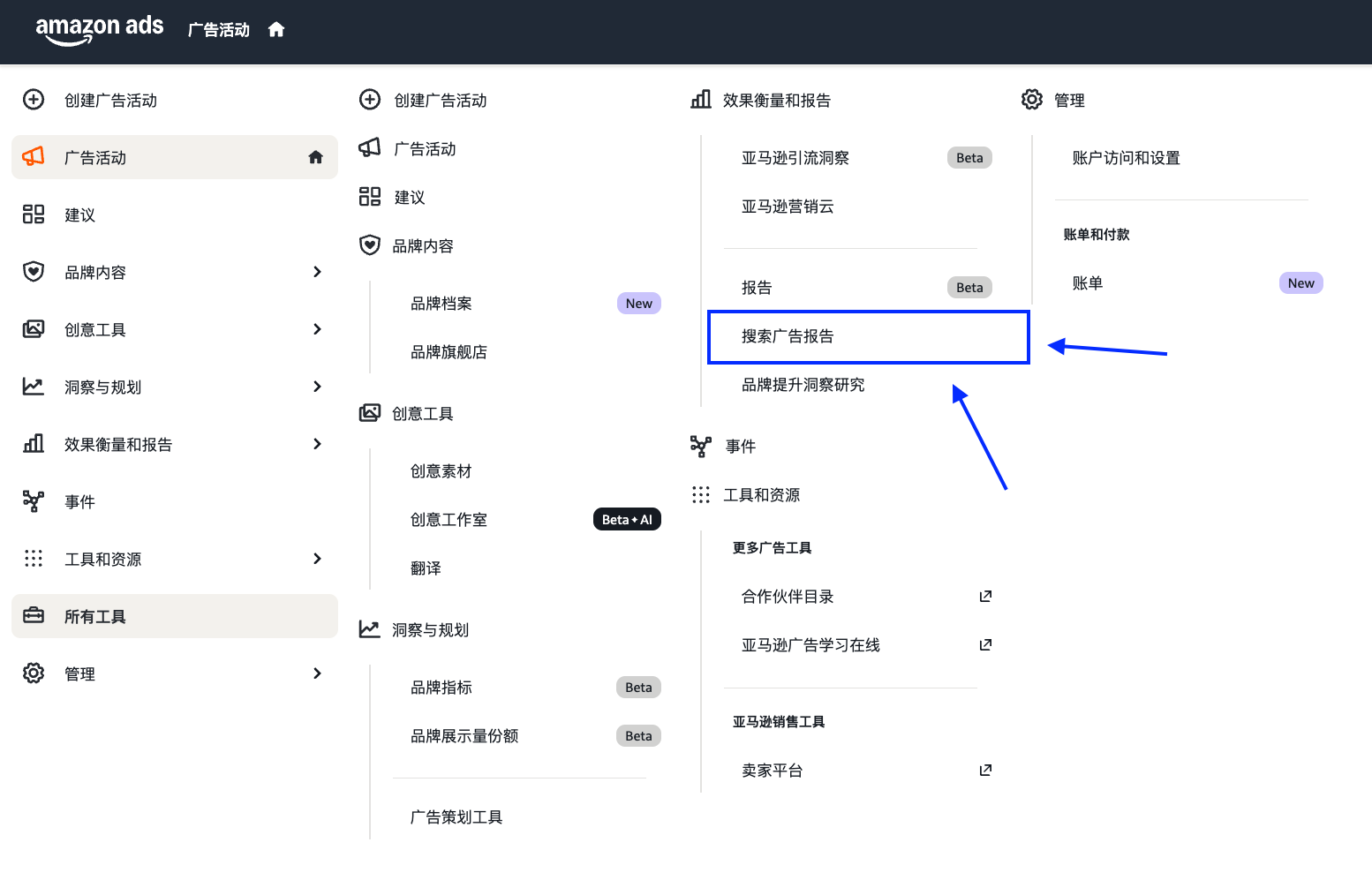The width and height of the screenshot is (1372, 880).
Task: Click Beta badge next to 亚马逊引流洞察
Action: click(969, 158)
